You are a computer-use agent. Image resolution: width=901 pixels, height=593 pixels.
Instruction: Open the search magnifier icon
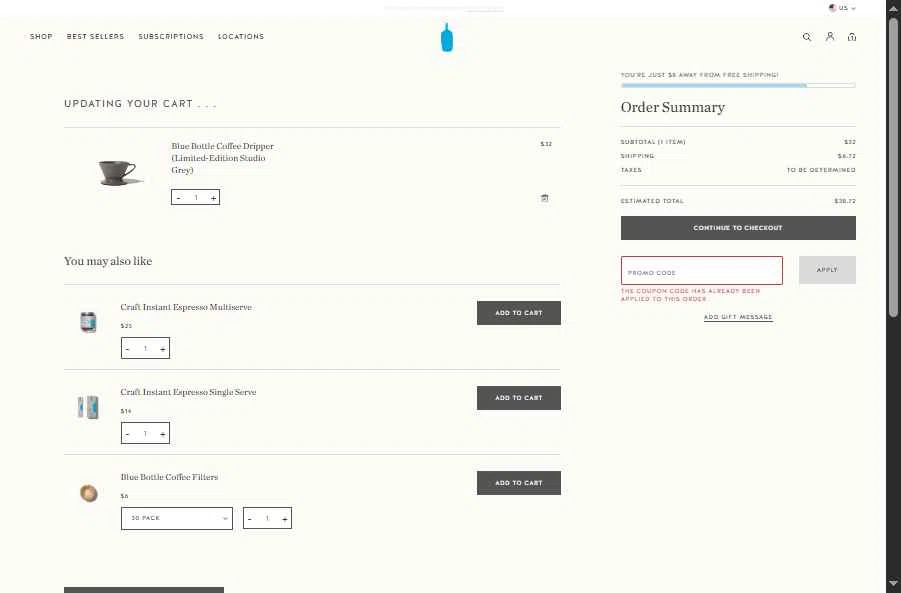pos(807,37)
